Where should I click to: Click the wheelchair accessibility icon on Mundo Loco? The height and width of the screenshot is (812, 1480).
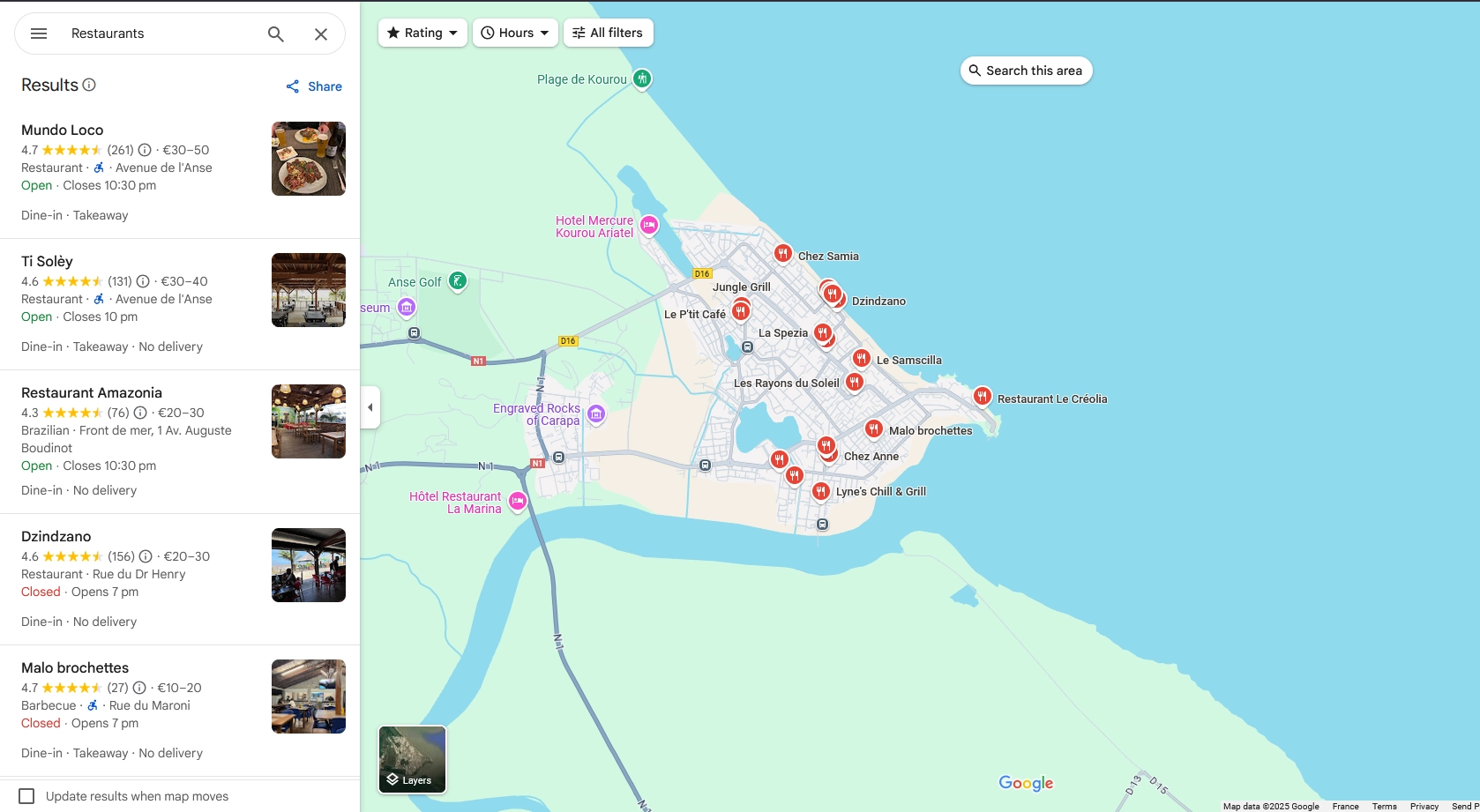pyautogui.click(x=98, y=168)
